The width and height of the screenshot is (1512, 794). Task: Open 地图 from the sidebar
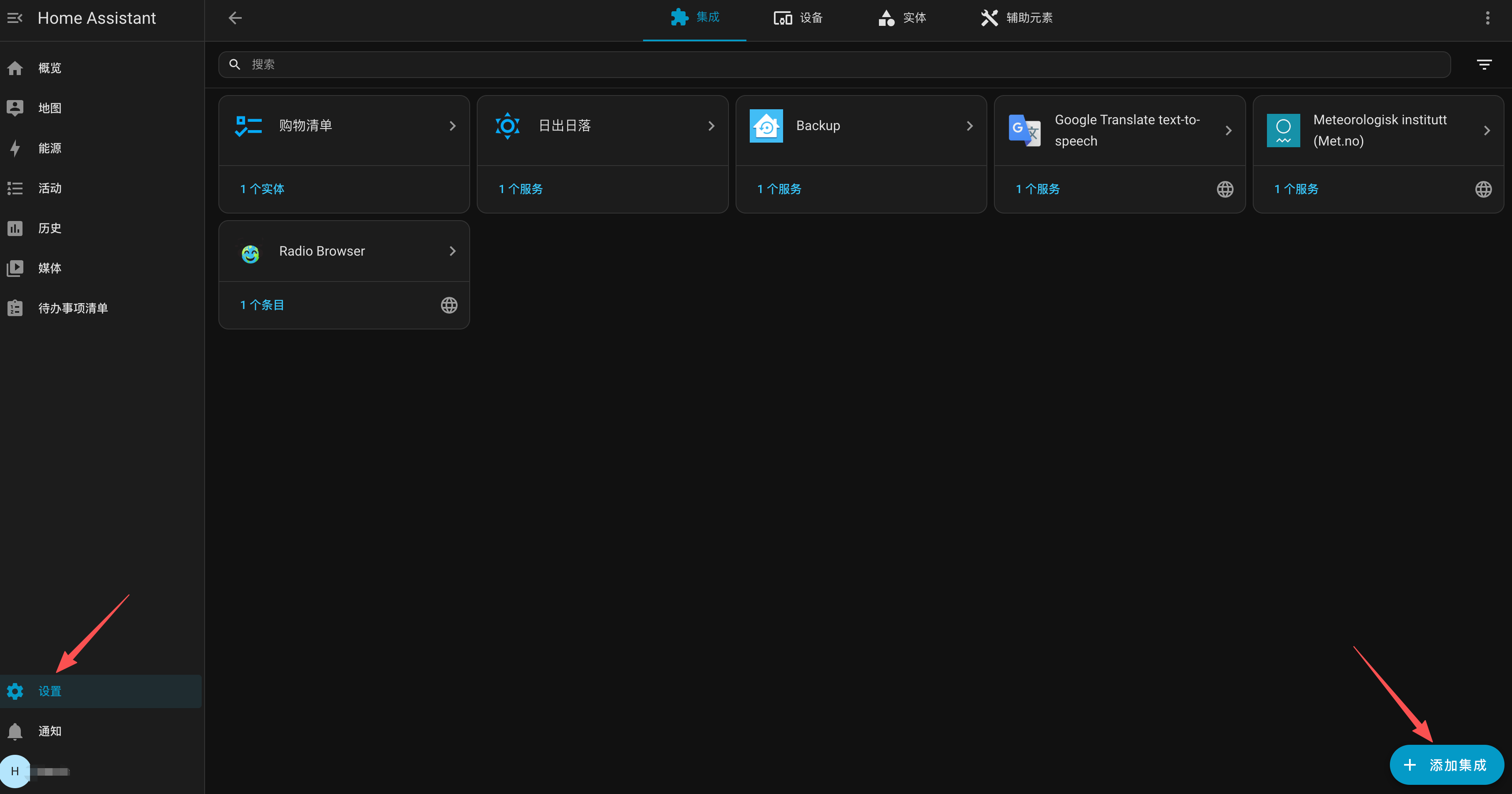(49, 108)
